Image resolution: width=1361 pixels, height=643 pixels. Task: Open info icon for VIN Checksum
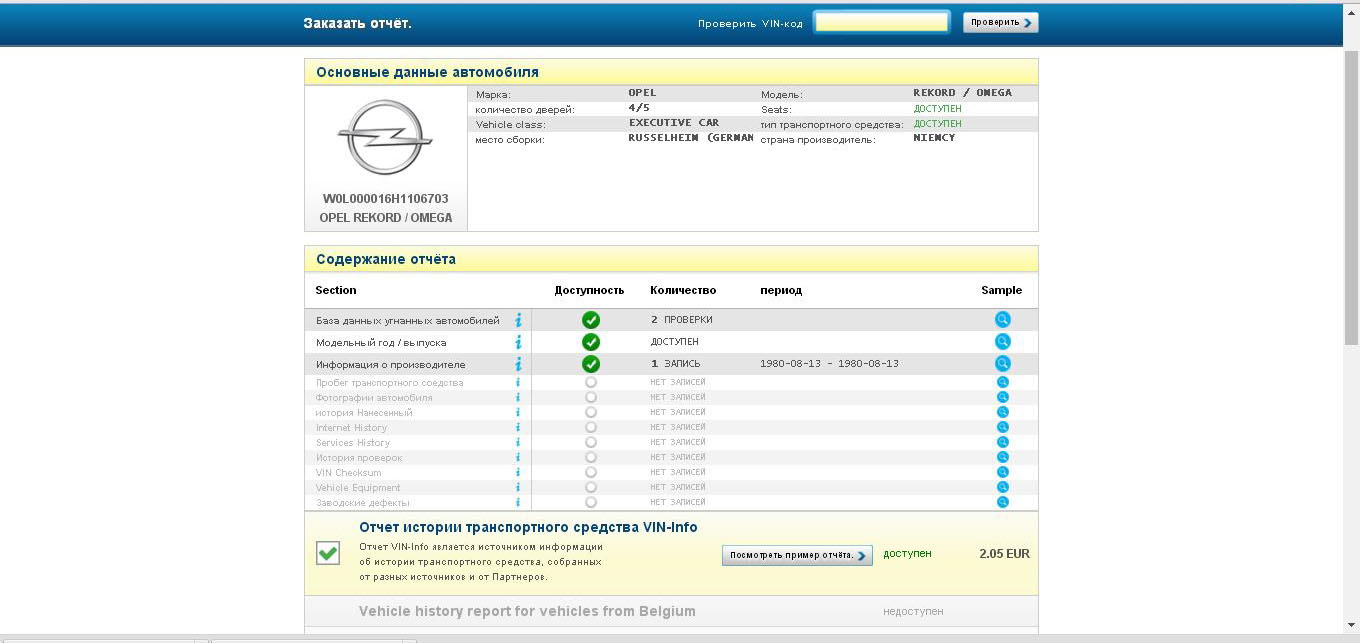(x=518, y=472)
